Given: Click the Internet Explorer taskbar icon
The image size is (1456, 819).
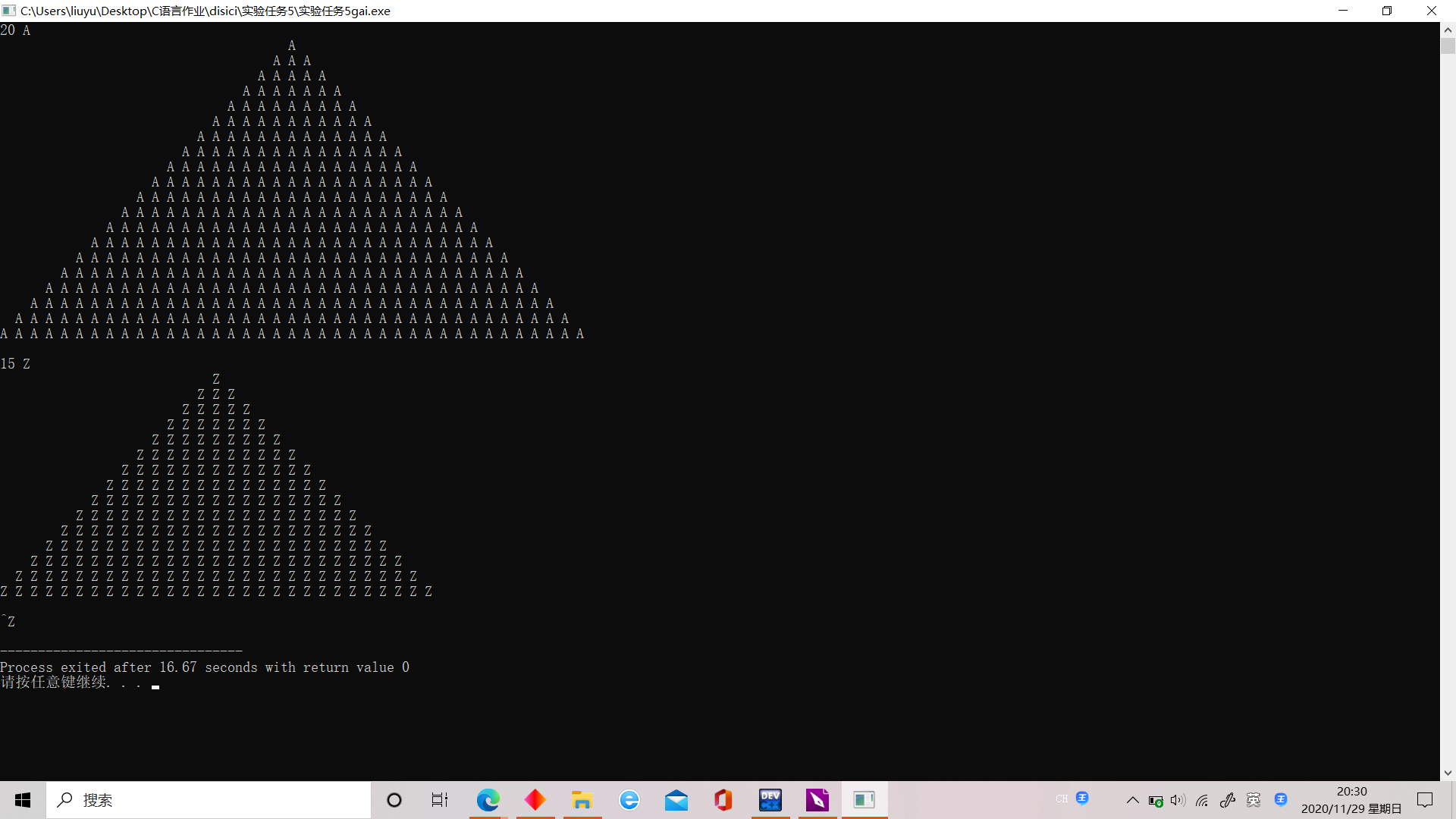Looking at the screenshot, I should click(x=629, y=800).
